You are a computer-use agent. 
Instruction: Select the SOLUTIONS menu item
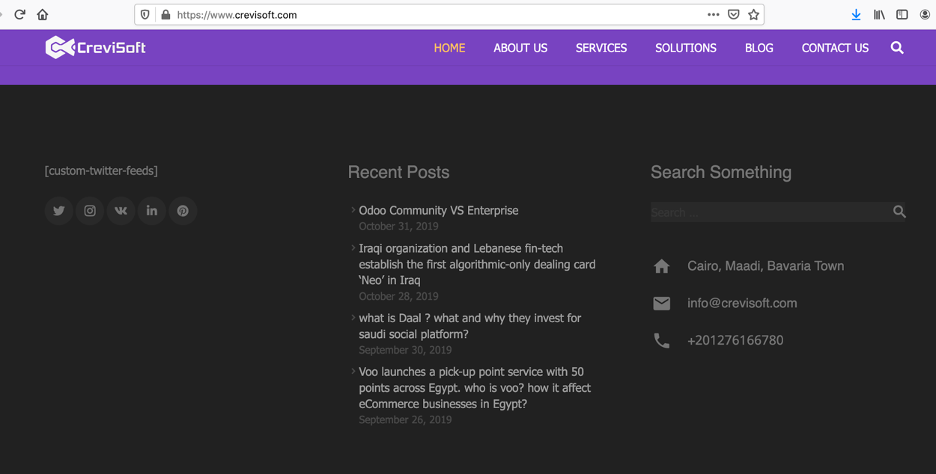[685, 48]
